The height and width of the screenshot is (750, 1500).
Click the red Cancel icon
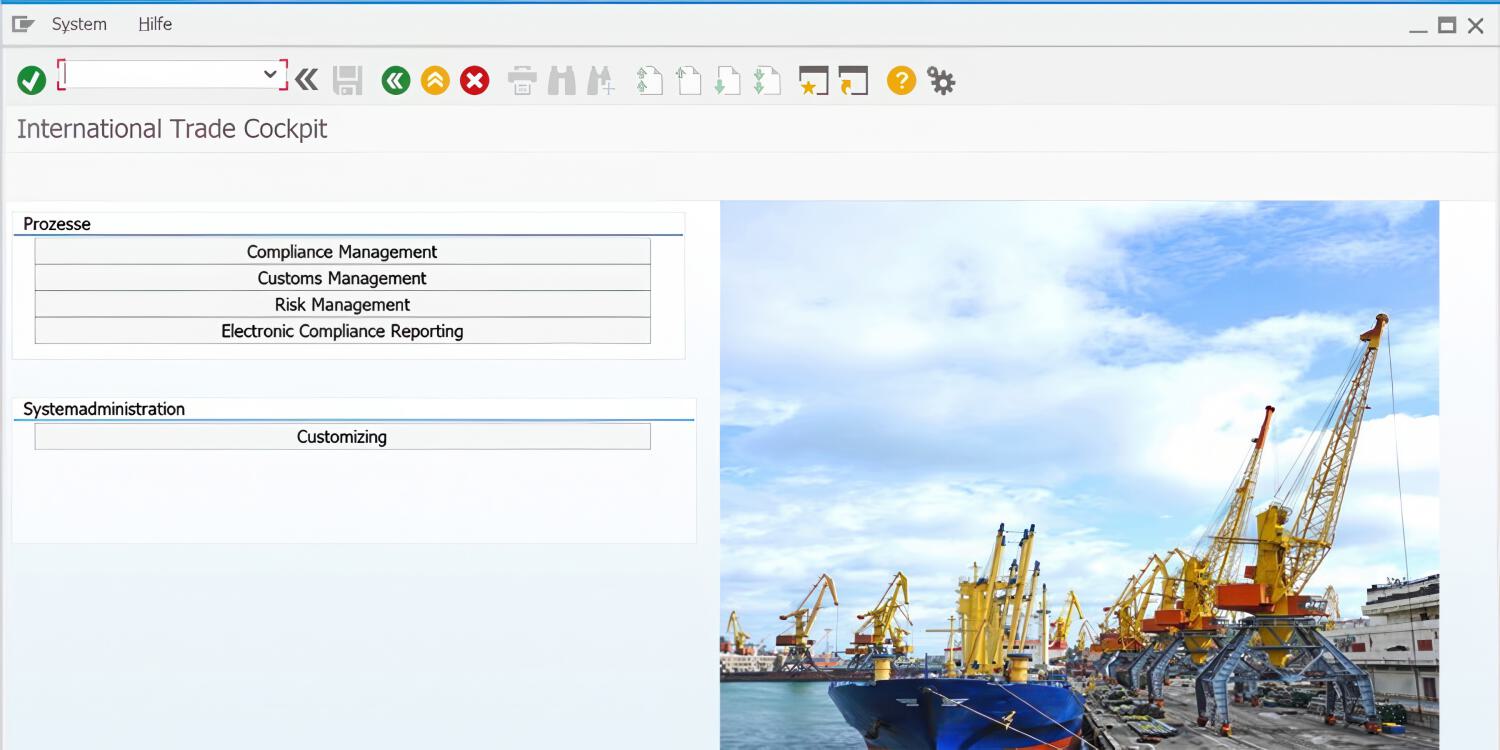coord(475,80)
